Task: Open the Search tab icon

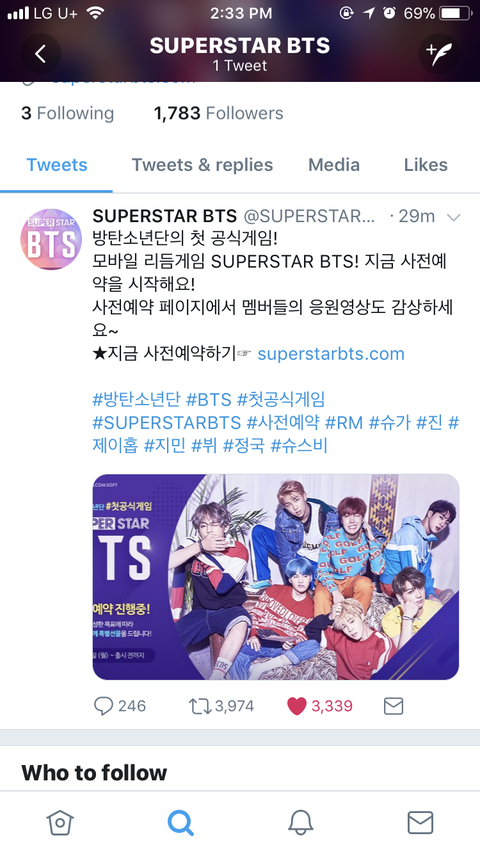Action: [180, 822]
